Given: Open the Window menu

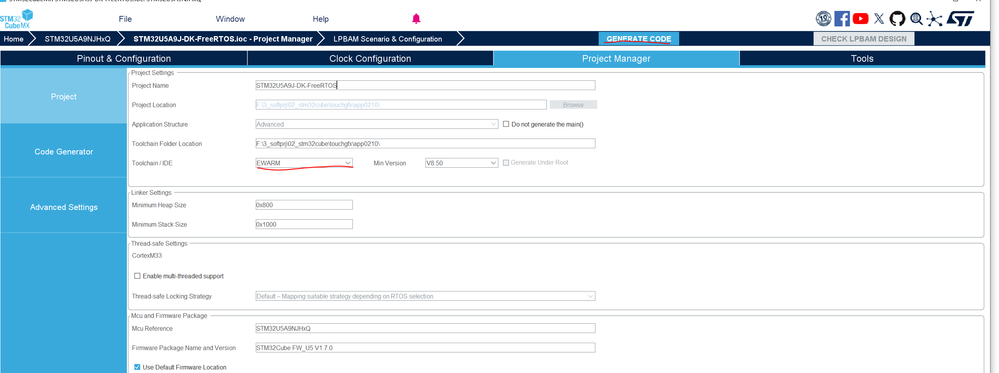Looking at the screenshot, I should 230,19.
